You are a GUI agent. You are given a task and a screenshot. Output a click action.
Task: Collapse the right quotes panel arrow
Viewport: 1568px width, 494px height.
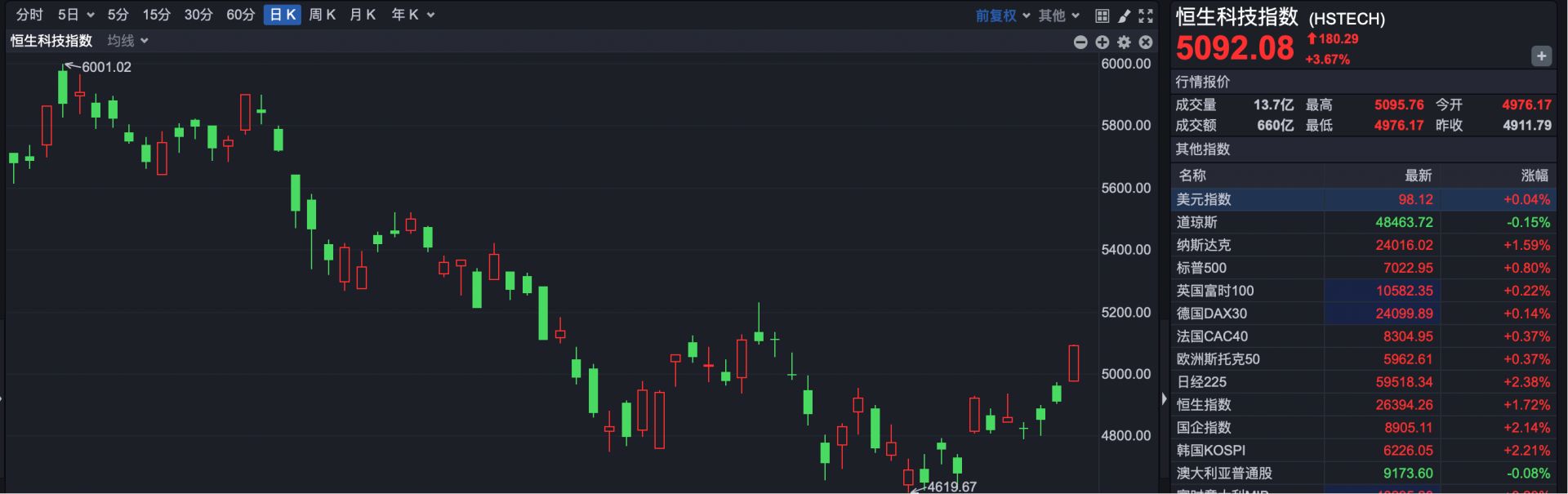(1164, 398)
